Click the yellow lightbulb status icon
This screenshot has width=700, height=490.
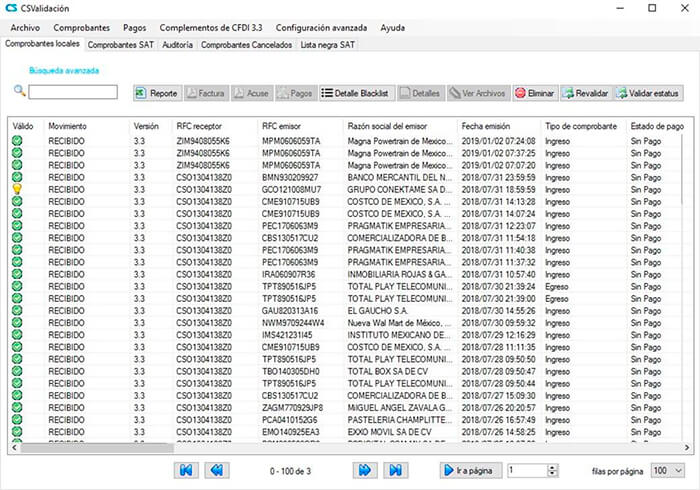pos(17,189)
